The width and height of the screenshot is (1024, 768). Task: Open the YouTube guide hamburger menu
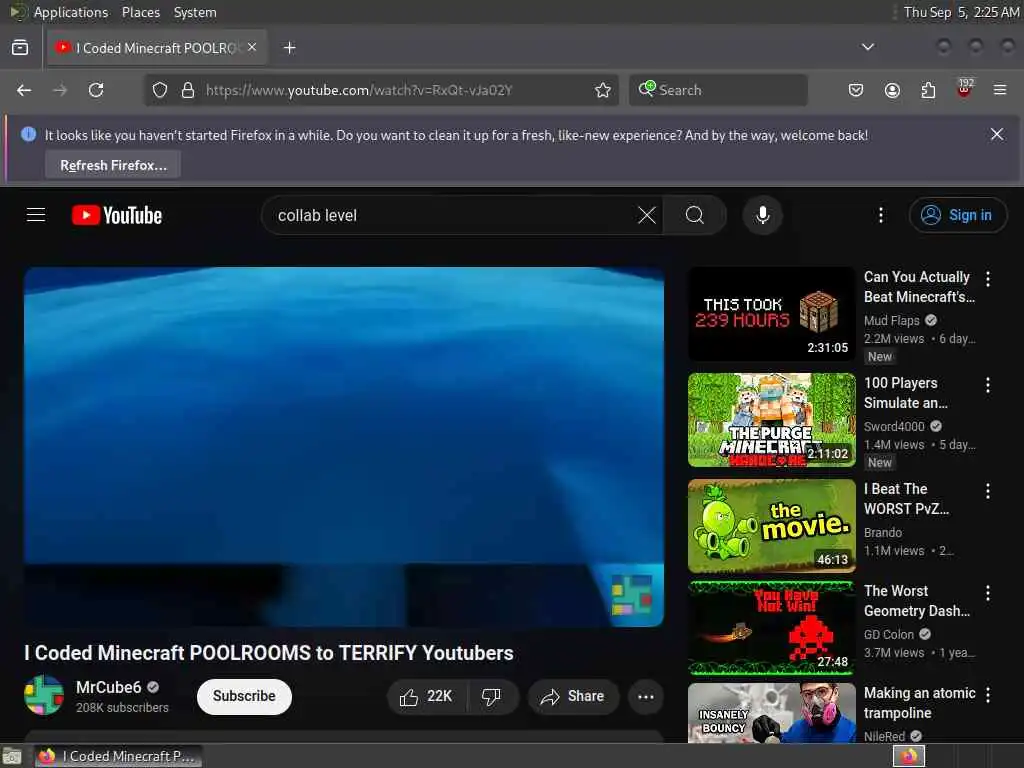pos(36,215)
